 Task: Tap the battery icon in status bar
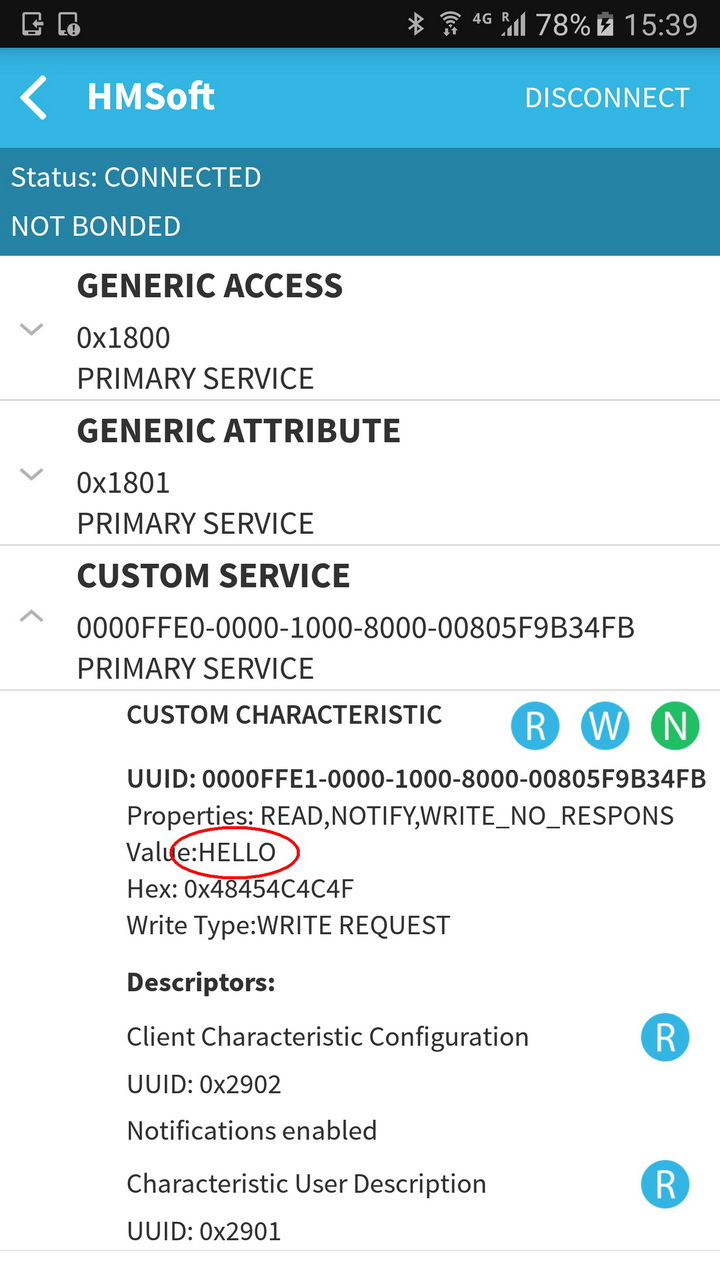[604, 24]
